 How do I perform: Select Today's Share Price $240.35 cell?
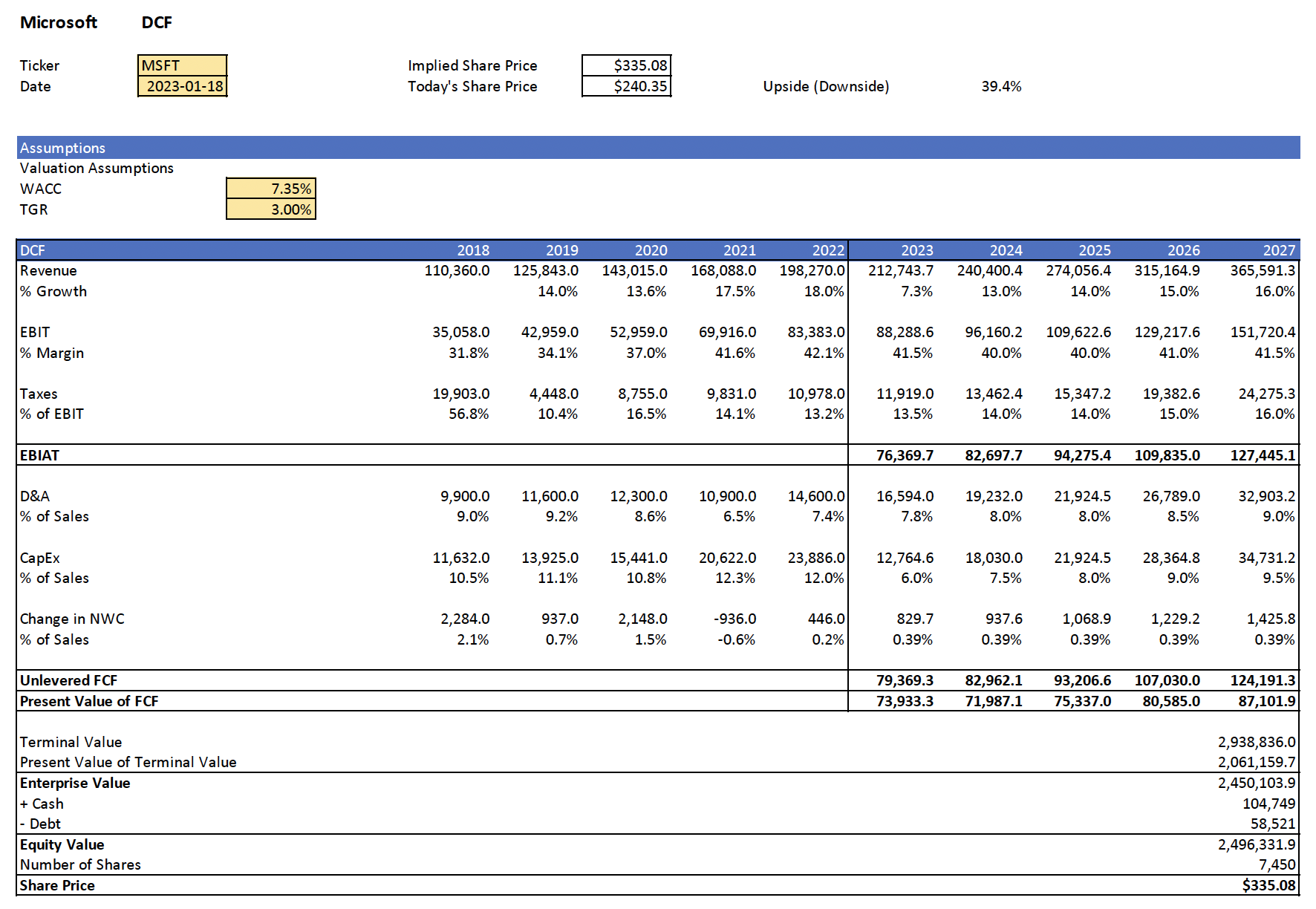coord(627,86)
